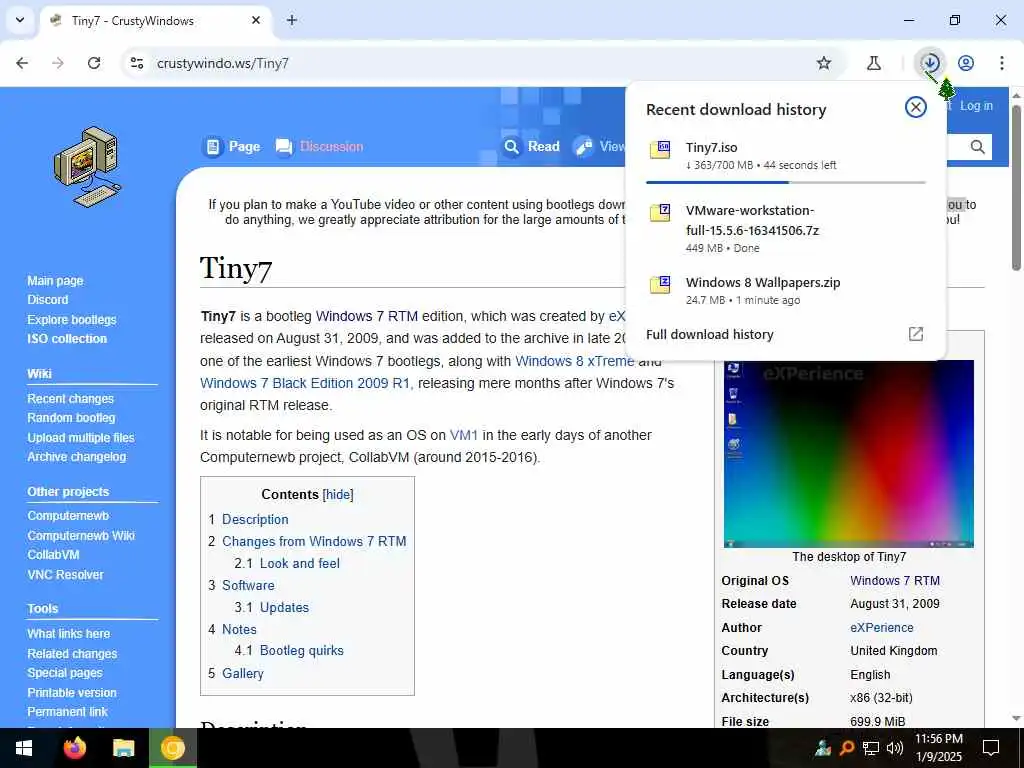This screenshot has height=768, width=1024.
Task: Open Windows 7 Black Edition 2009 R1 link
Action: point(306,383)
